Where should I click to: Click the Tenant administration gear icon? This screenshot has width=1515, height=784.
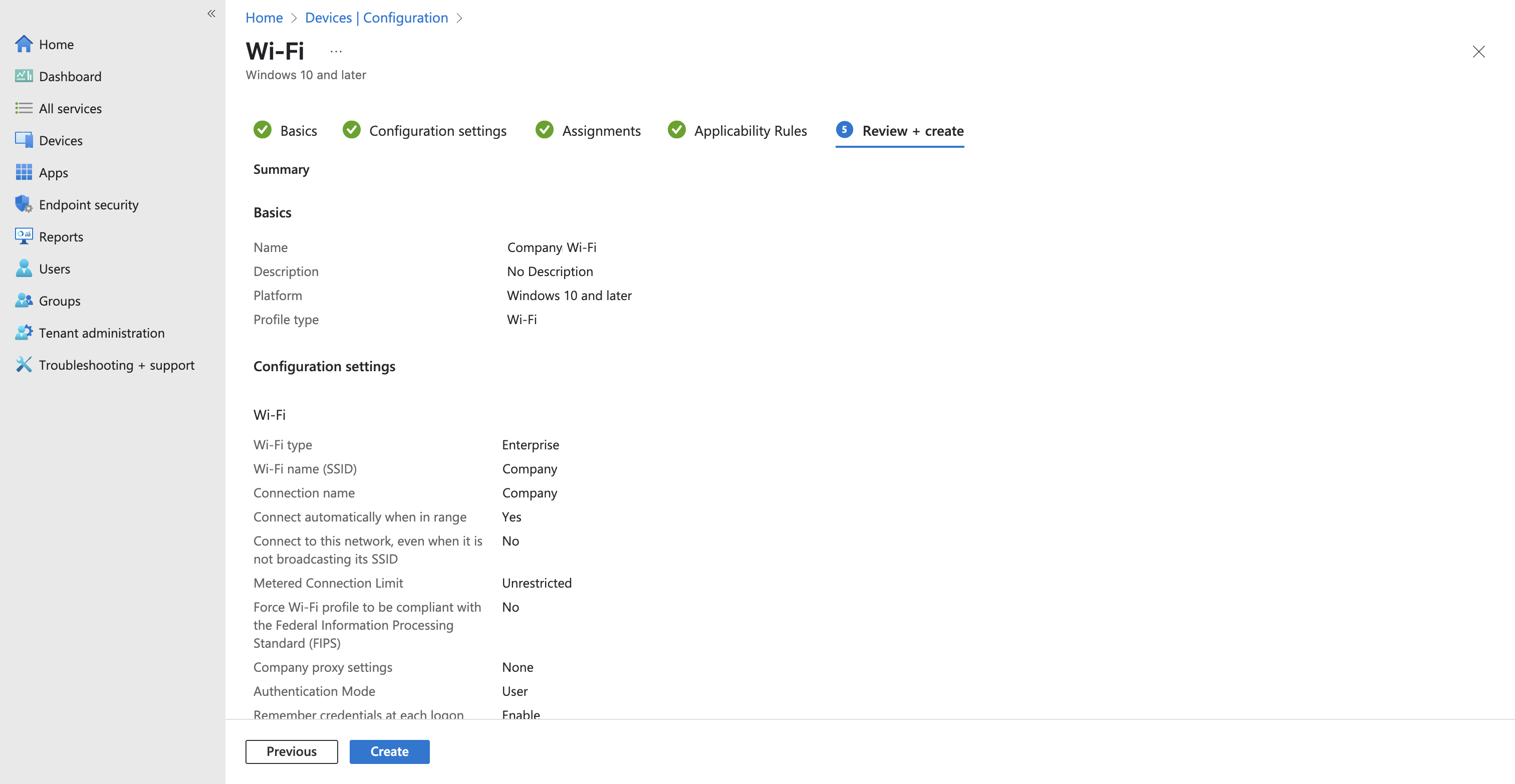24,332
